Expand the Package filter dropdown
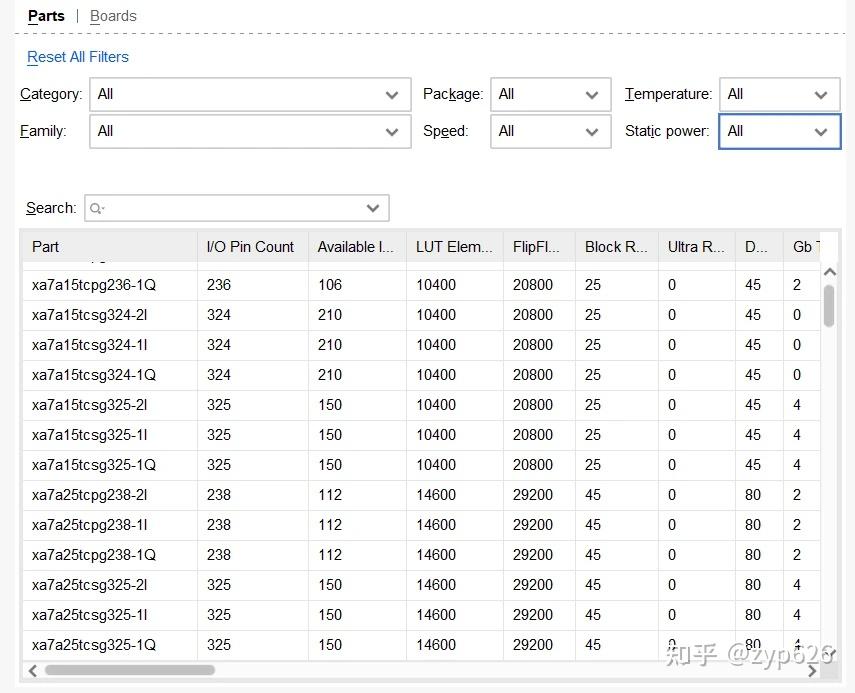The width and height of the screenshot is (855, 693). [x=551, y=94]
